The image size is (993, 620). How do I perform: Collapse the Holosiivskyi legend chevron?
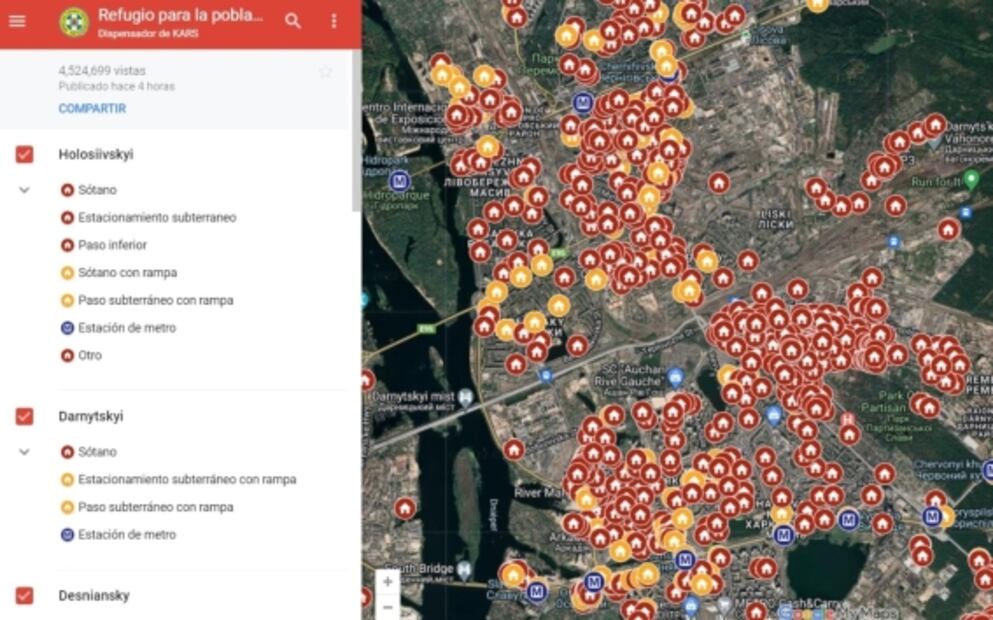tap(25, 190)
